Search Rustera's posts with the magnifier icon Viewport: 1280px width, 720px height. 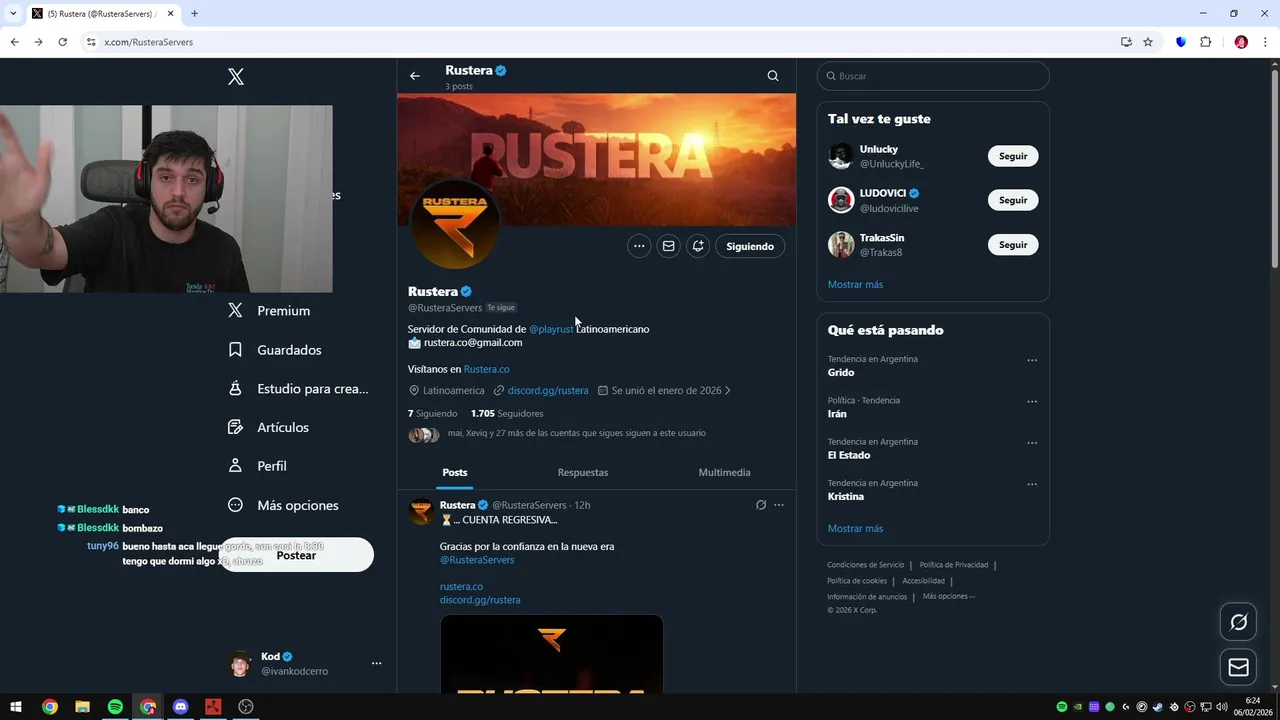[x=773, y=76]
